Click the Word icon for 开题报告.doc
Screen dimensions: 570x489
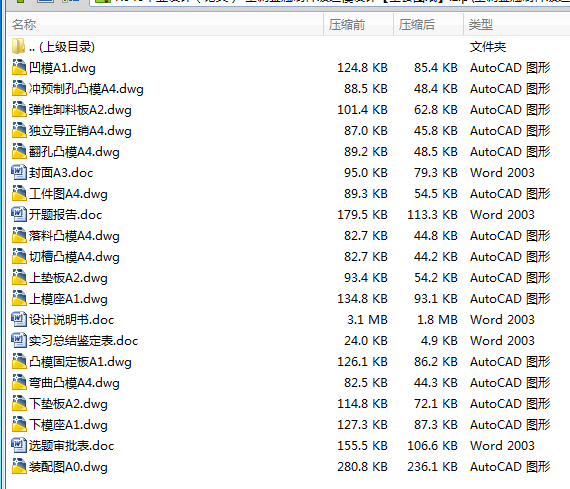[19, 215]
